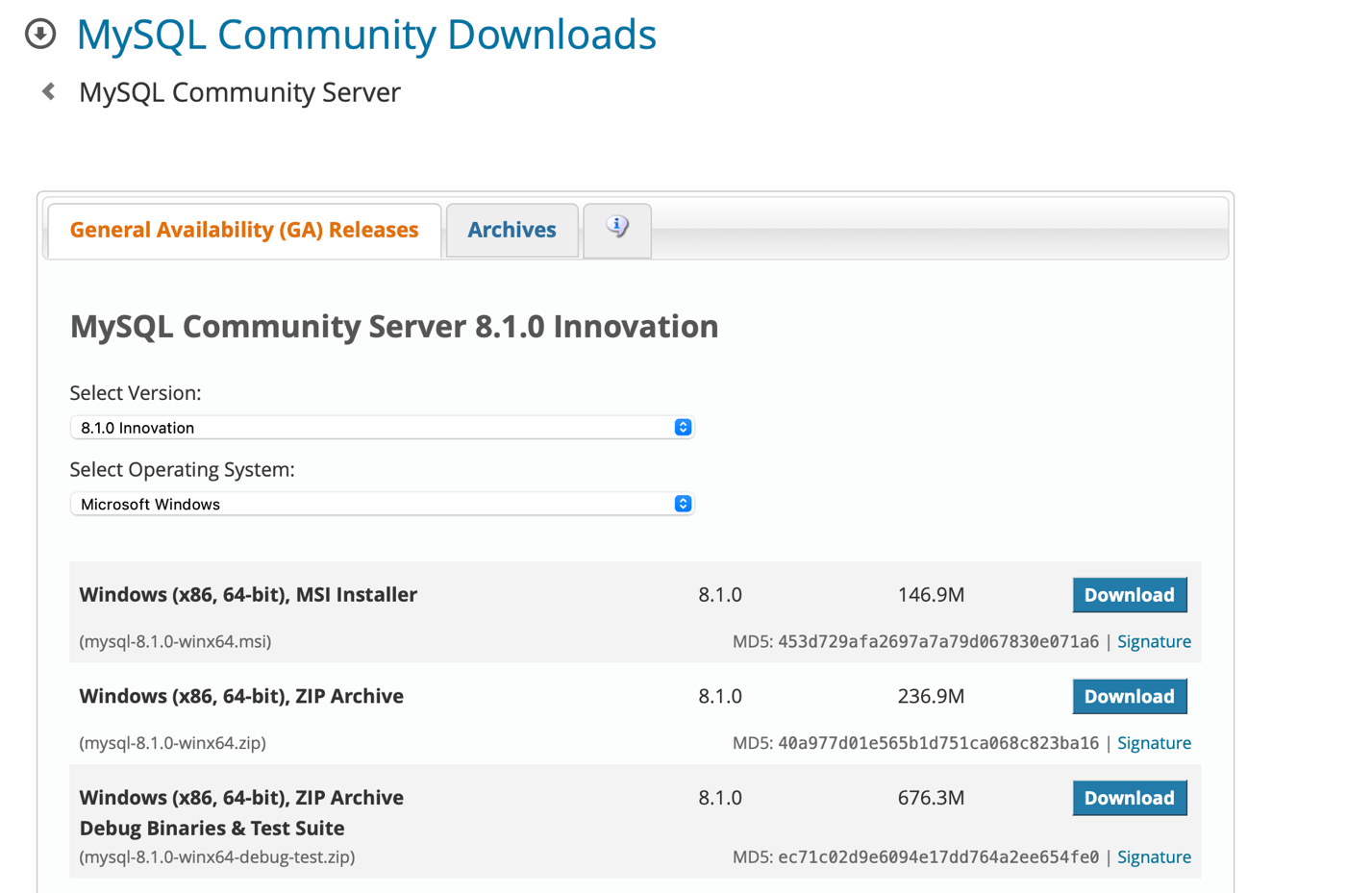Click the filename (mysql-8.1.0-winx64.zip)
This screenshot has height=893, width=1372.
[x=173, y=743]
